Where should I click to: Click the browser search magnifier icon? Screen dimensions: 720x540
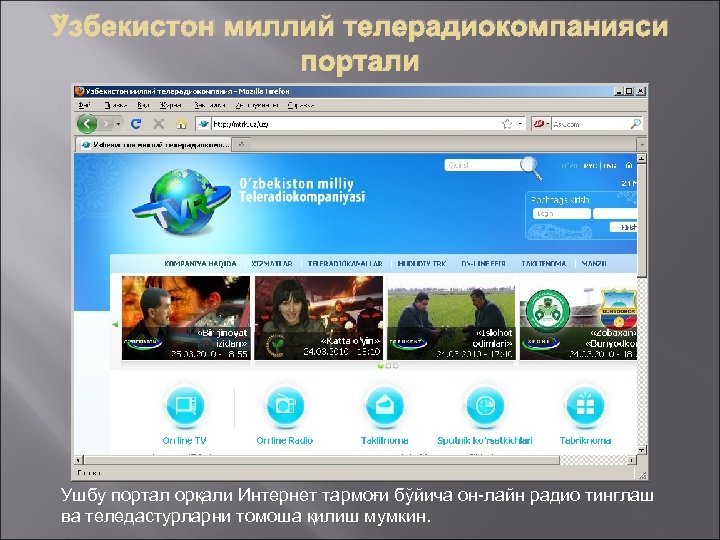[x=636, y=124]
